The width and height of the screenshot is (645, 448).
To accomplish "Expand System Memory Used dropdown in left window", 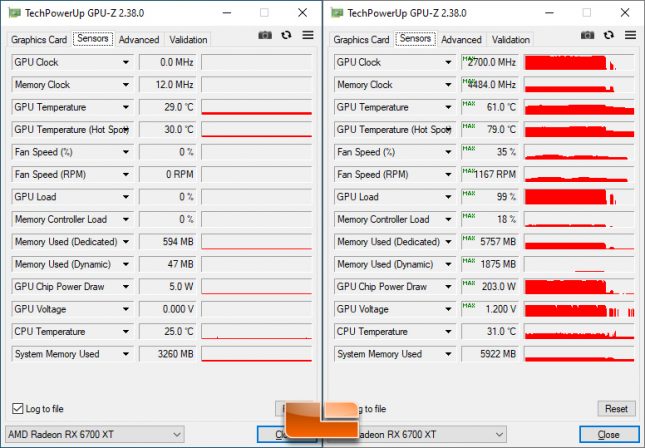I will pyautogui.click(x=126, y=354).
